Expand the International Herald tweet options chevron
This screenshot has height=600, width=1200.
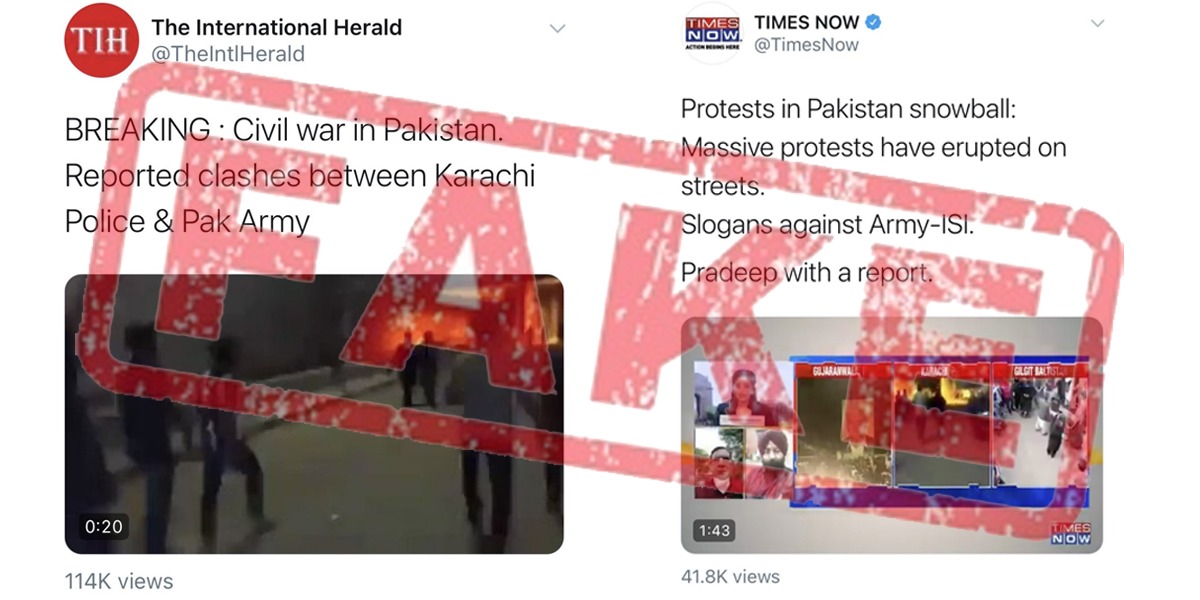point(558,28)
